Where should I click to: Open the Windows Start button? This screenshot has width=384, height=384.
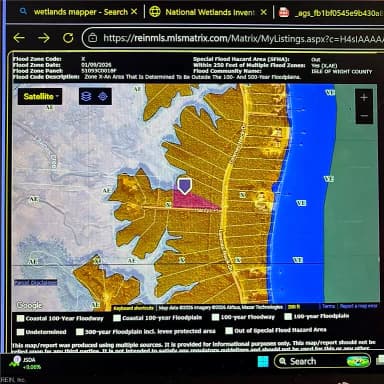[x=263, y=361]
